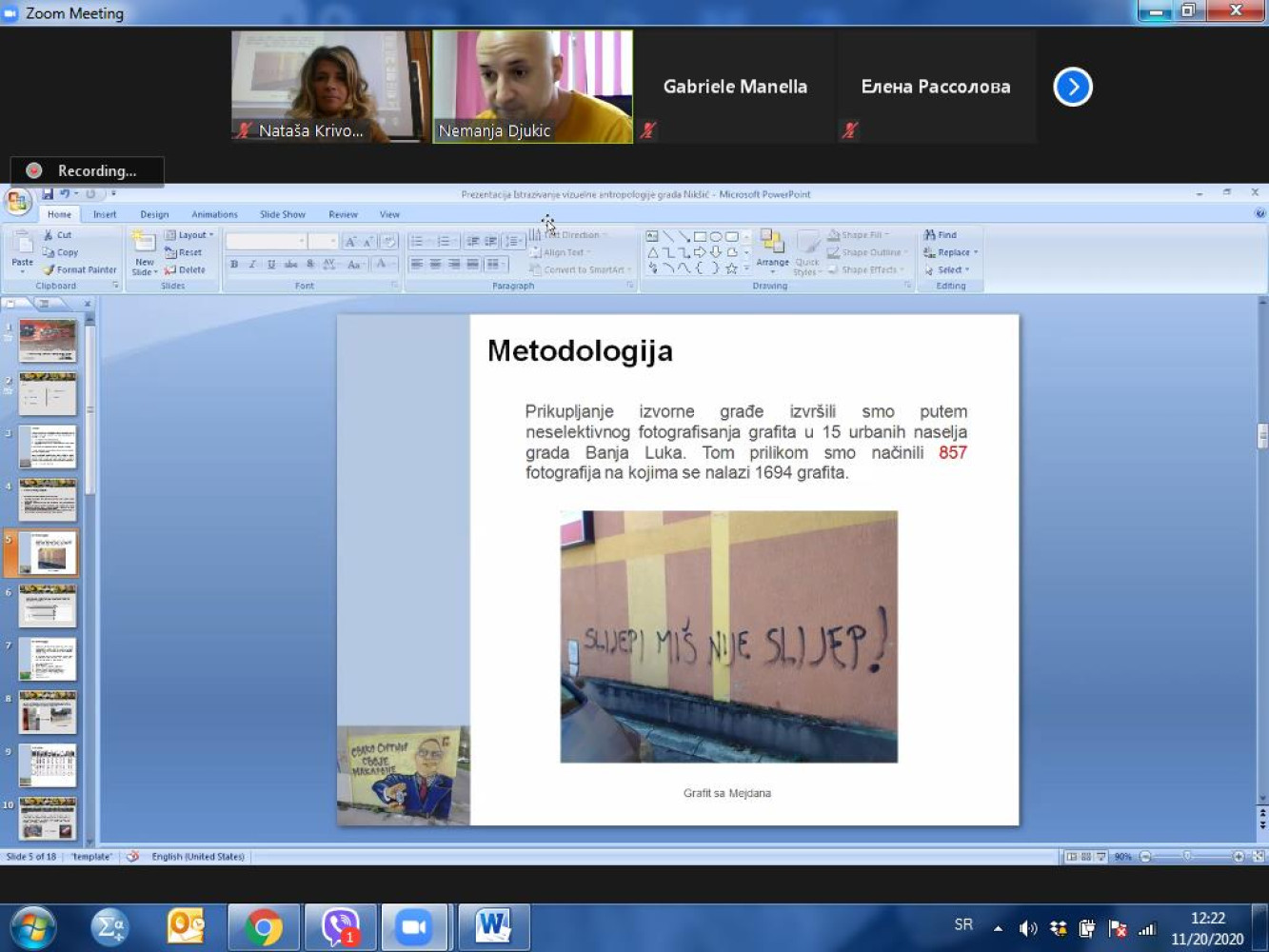Click the Cut command

coord(57,235)
